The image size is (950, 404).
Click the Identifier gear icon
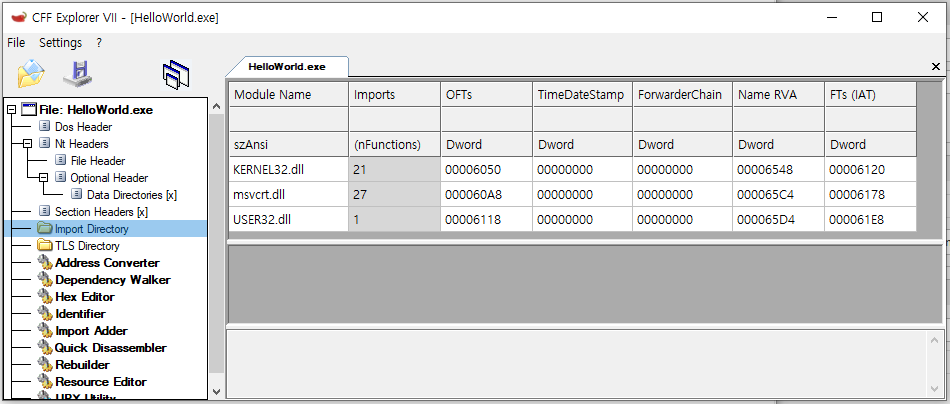pos(45,314)
